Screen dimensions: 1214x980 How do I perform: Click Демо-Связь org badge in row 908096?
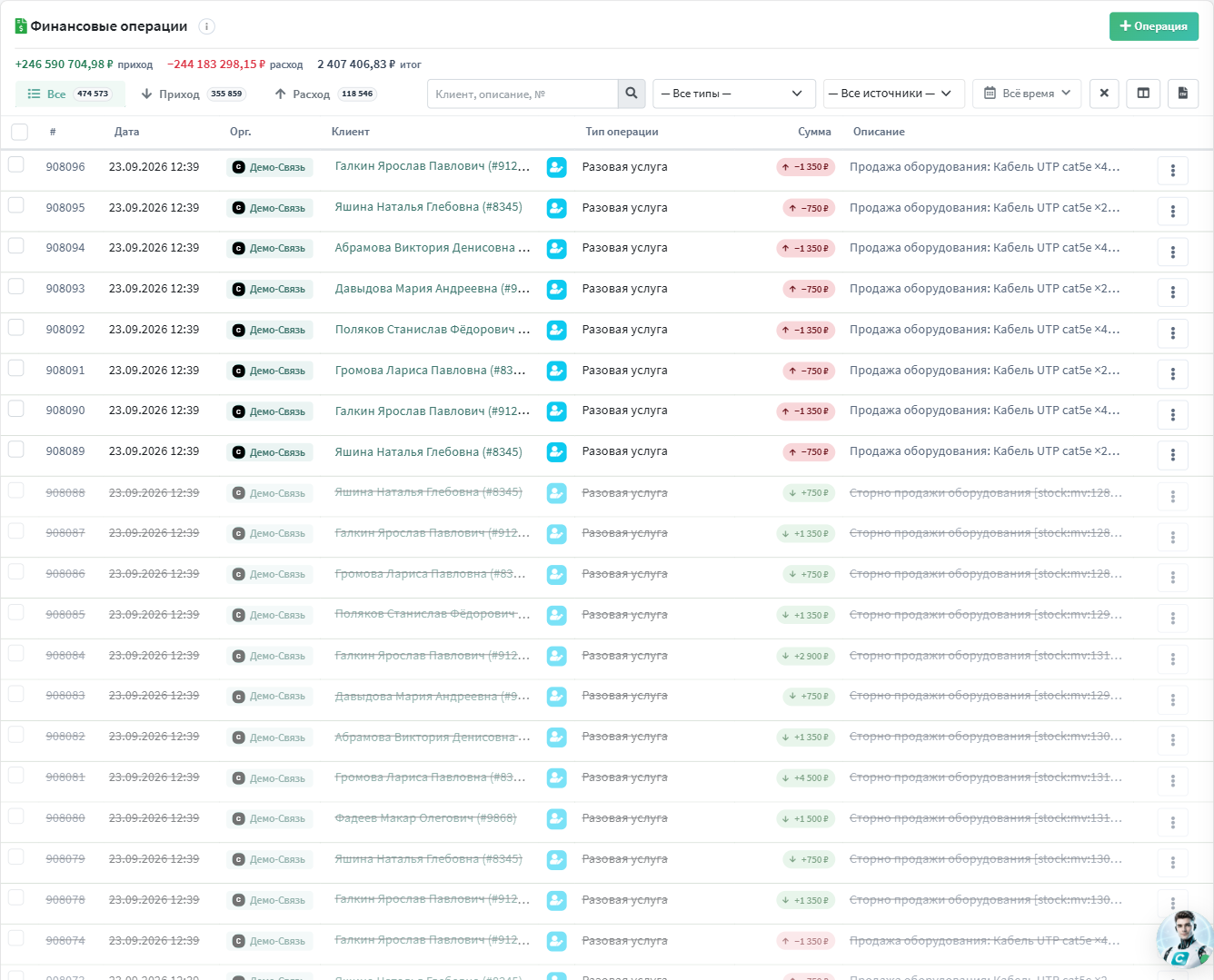click(270, 167)
